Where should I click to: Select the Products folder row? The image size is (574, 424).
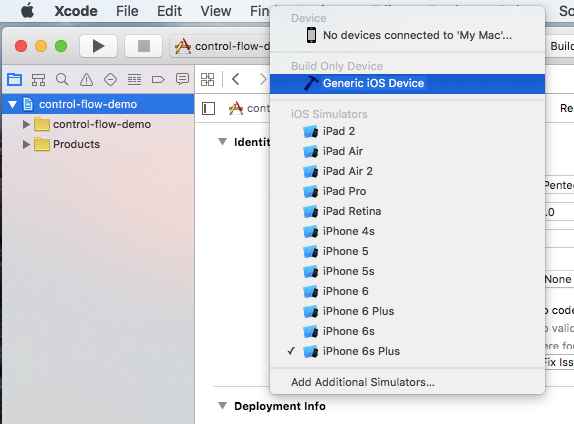[x=98, y=144]
